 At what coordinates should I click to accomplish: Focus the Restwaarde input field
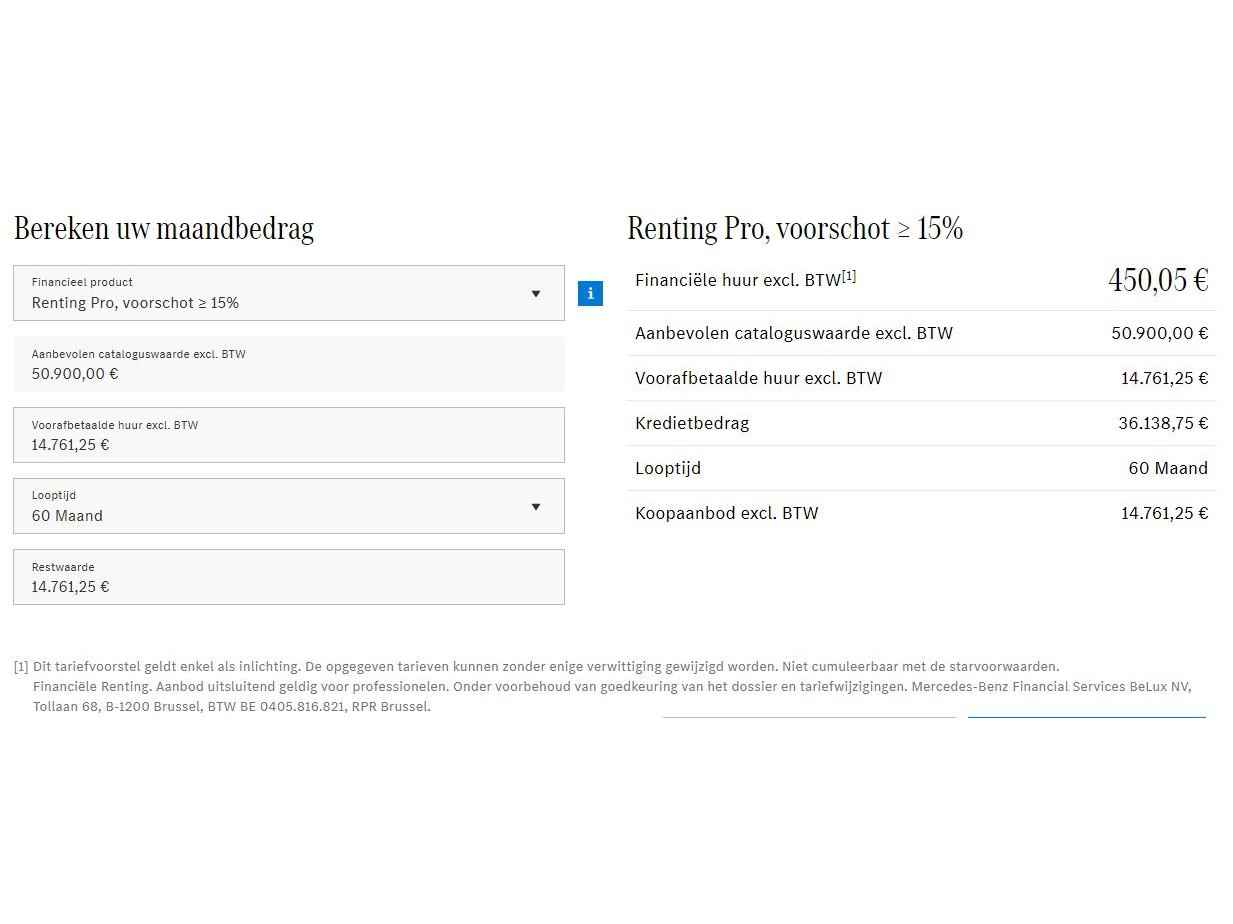pyautogui.click(x=288, y=578)
